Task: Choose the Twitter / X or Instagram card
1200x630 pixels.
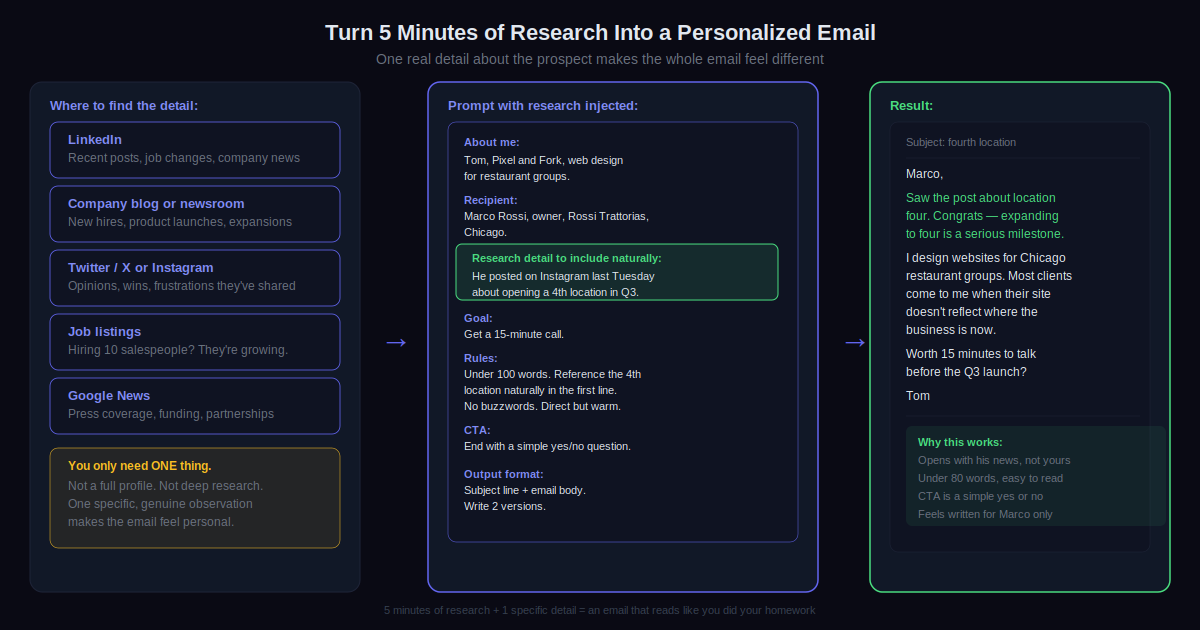Action: tap(195, 277)
